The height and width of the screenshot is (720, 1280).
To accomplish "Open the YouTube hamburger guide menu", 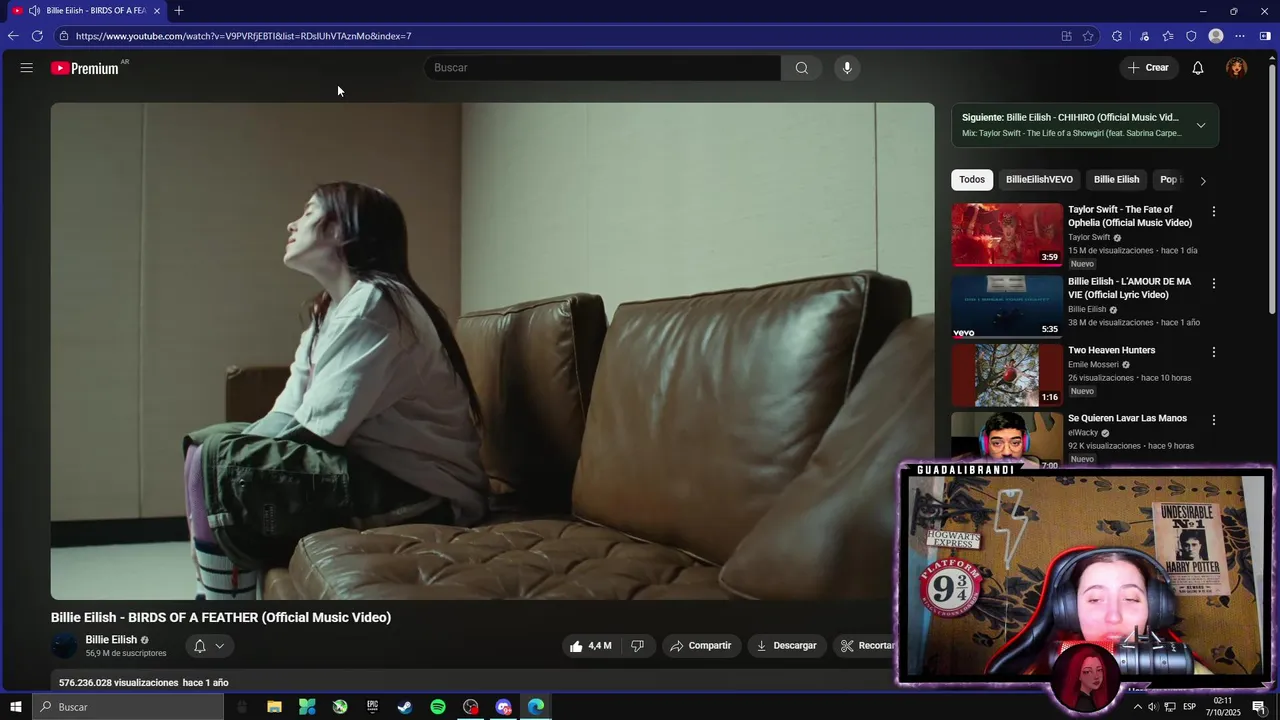I will point(26,68).
